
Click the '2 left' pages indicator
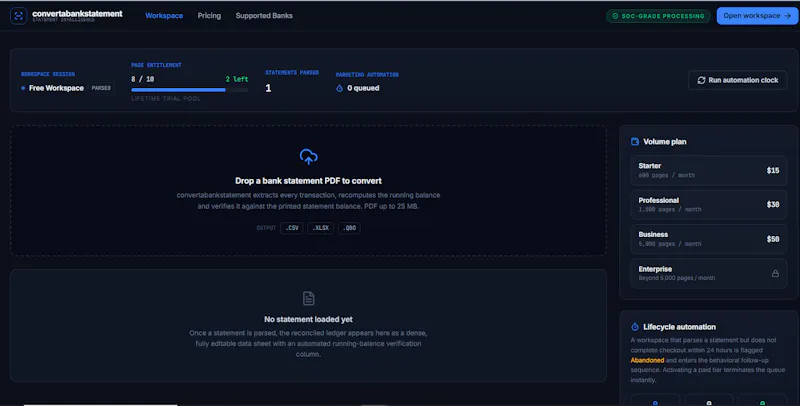coord(237,79)
